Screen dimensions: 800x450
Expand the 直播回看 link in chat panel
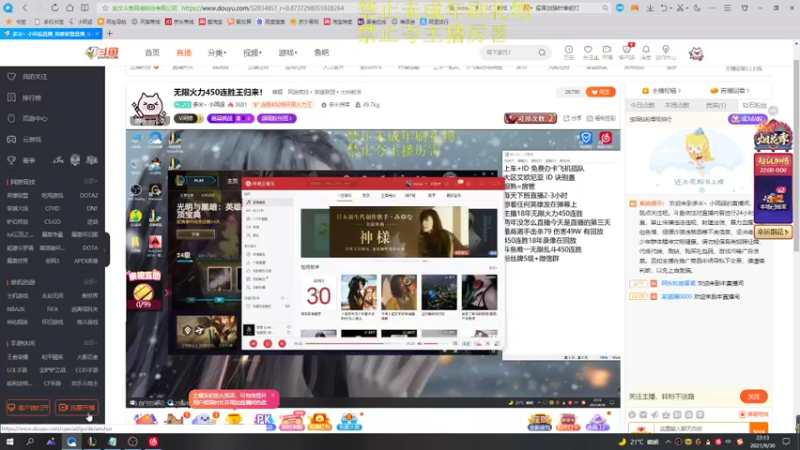(x=730, y=91)
